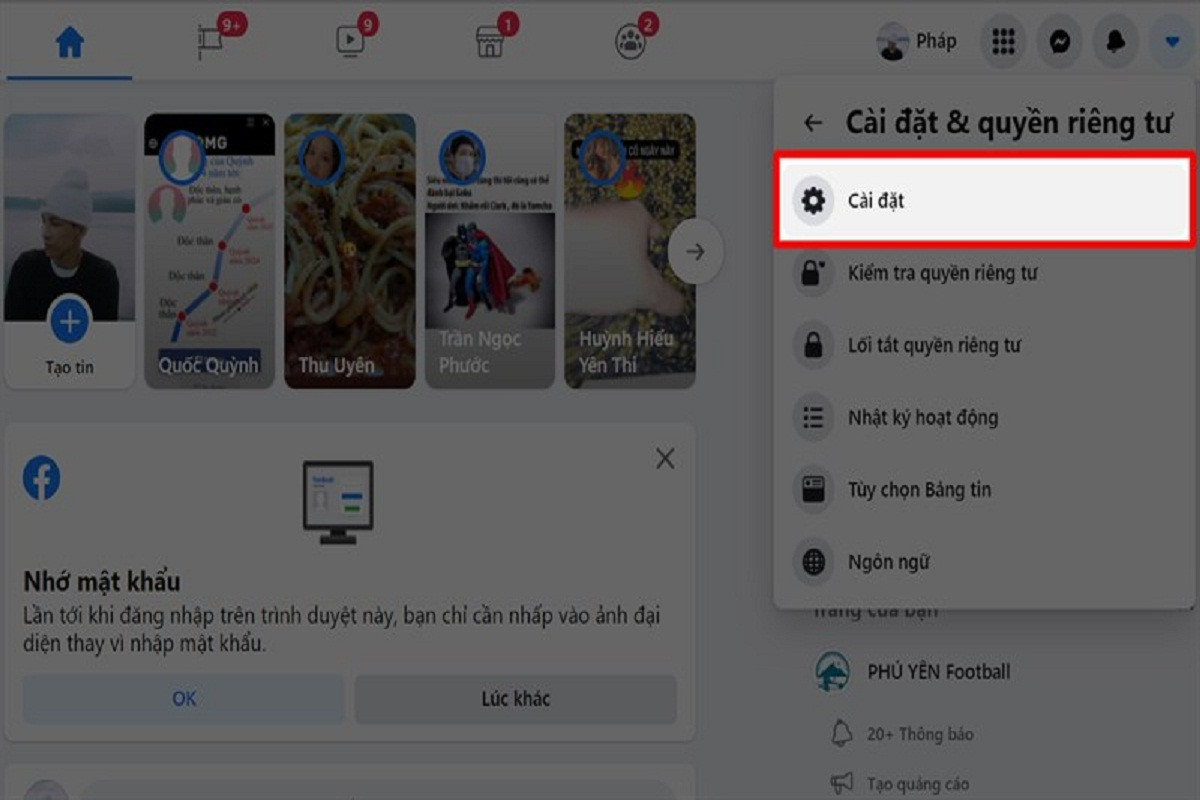Open Nhật ký hoạt động
This screenshot has height=800, width=1200.
[985, 418]
